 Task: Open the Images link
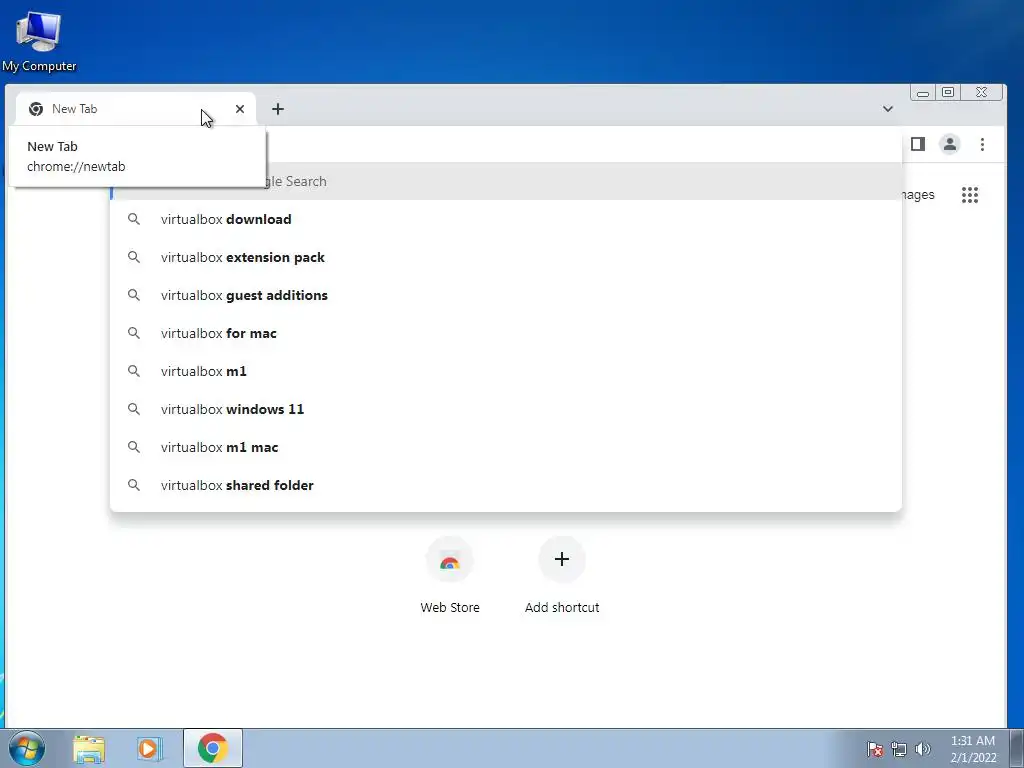(x=918, y=195)
